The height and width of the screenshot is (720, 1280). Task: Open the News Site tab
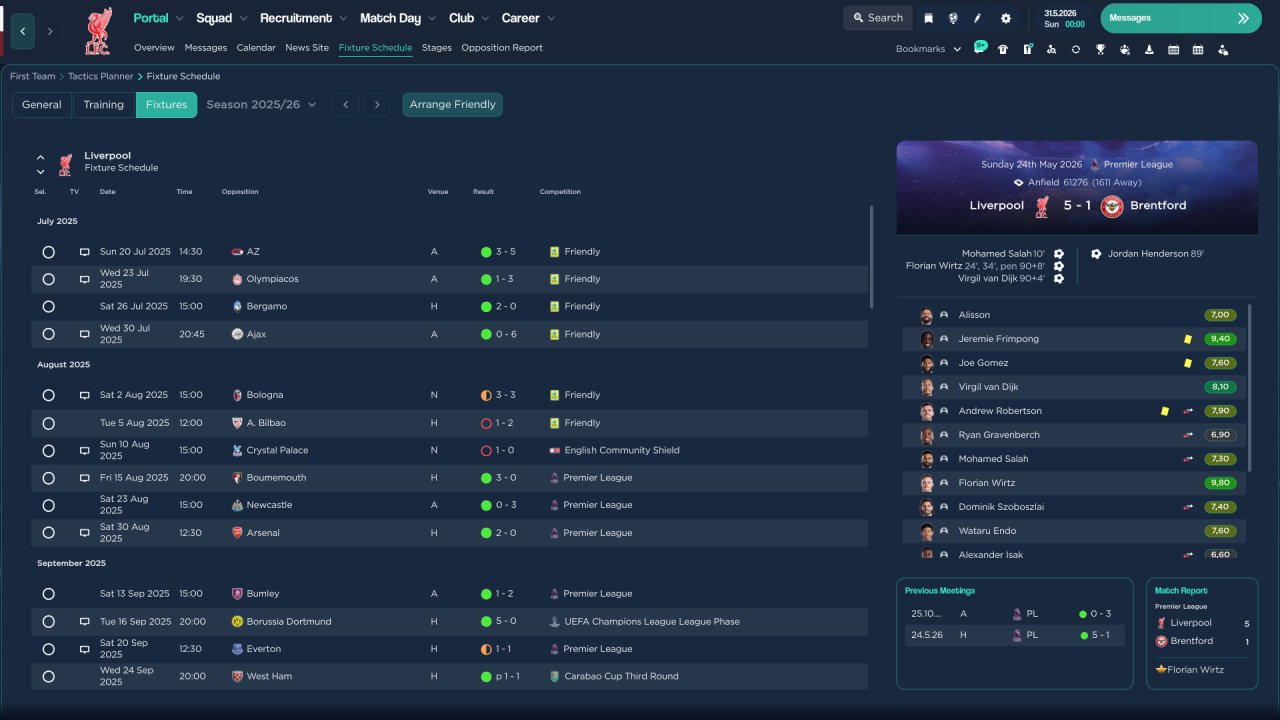[307, 48]
